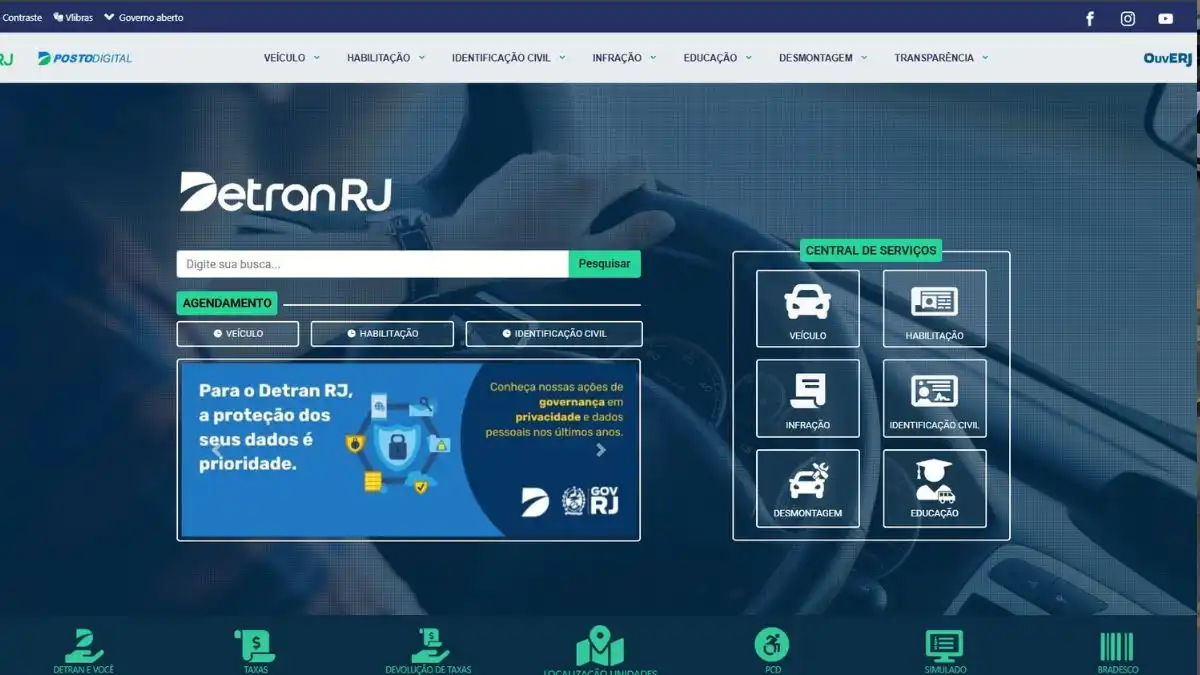This screenshot has height=675, width=1200.
Task: Click the Posto Digital logo
Action: tap(85, 58)
